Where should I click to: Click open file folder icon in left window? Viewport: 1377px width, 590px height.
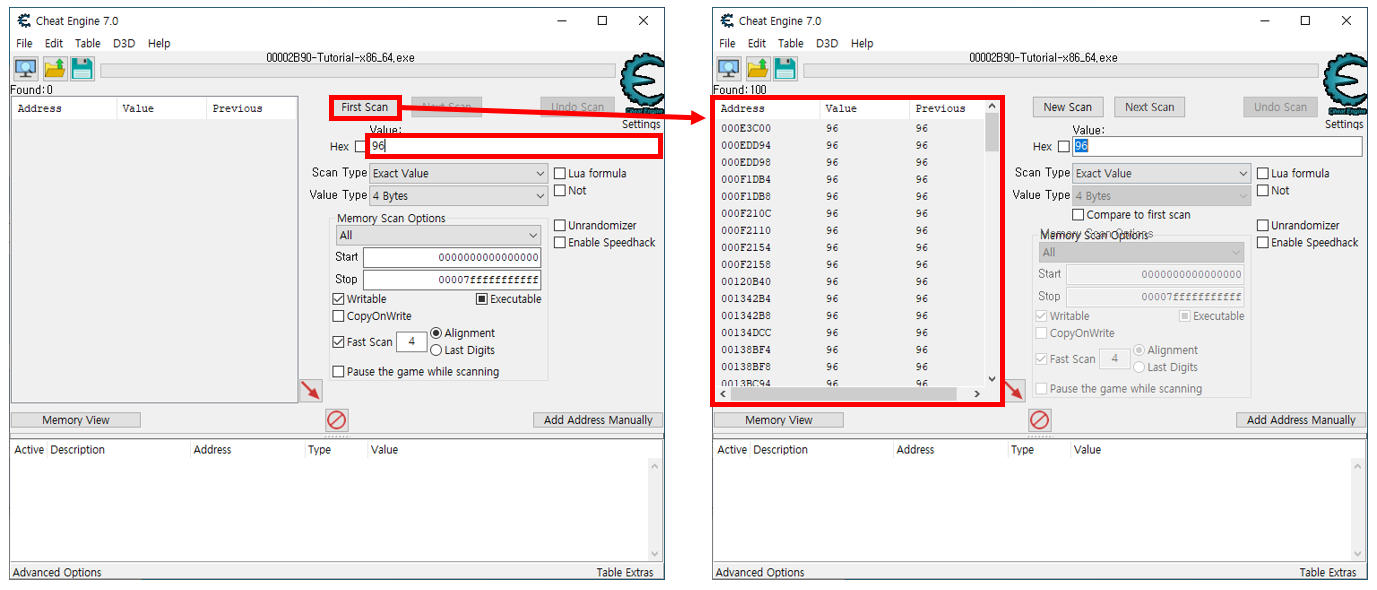[54, 69]
